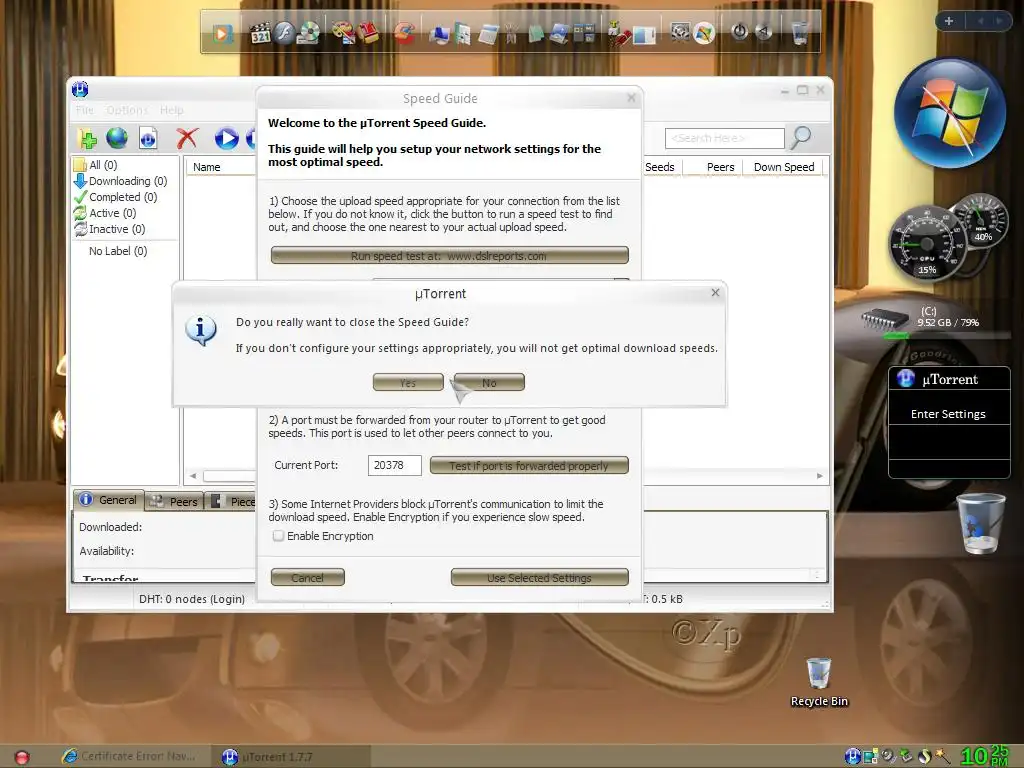Click DHT: 0 nodes (Login) status text

tap(192, 599)
